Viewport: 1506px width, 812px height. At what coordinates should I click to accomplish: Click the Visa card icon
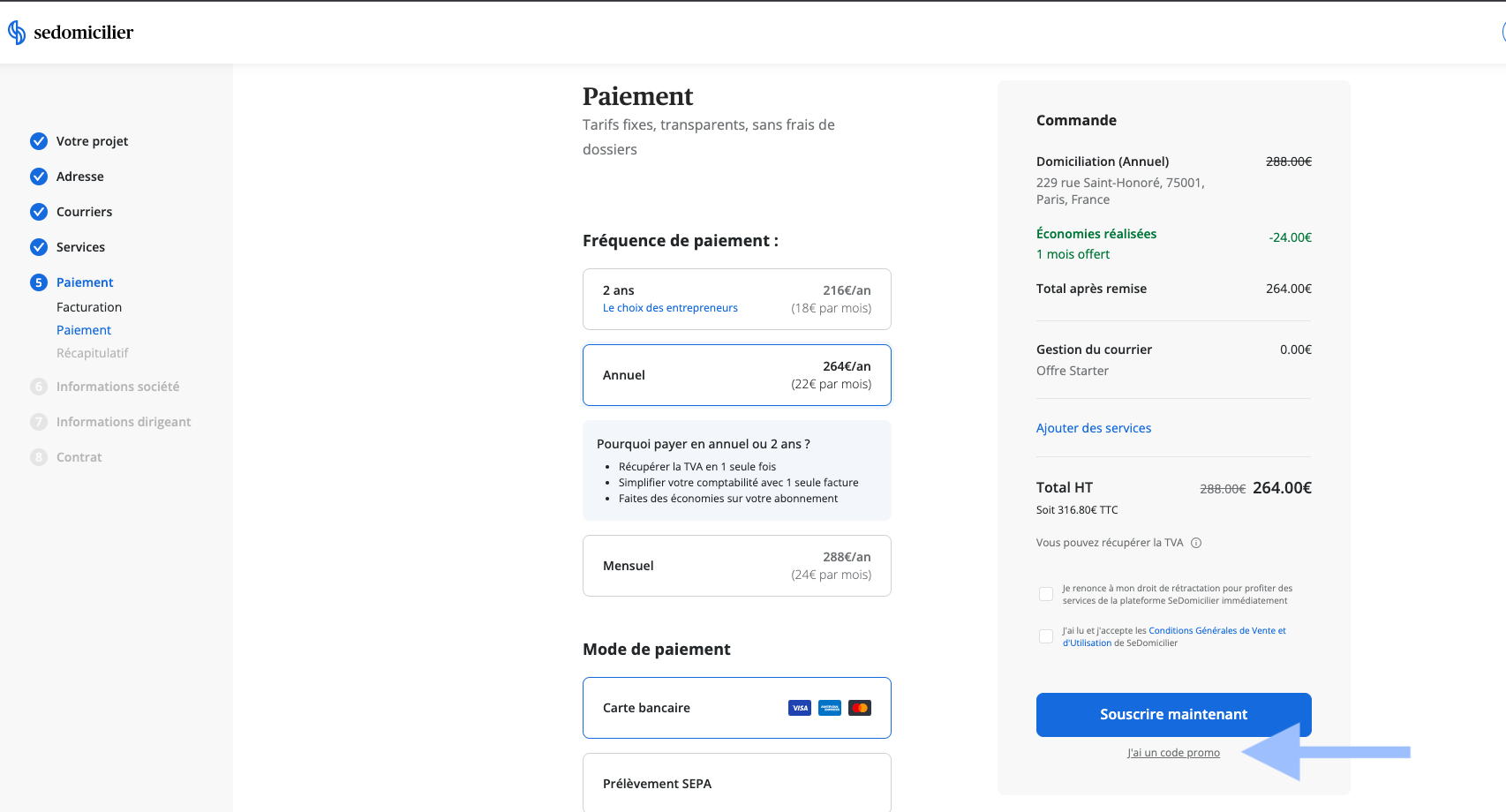[x=800, y=708]
